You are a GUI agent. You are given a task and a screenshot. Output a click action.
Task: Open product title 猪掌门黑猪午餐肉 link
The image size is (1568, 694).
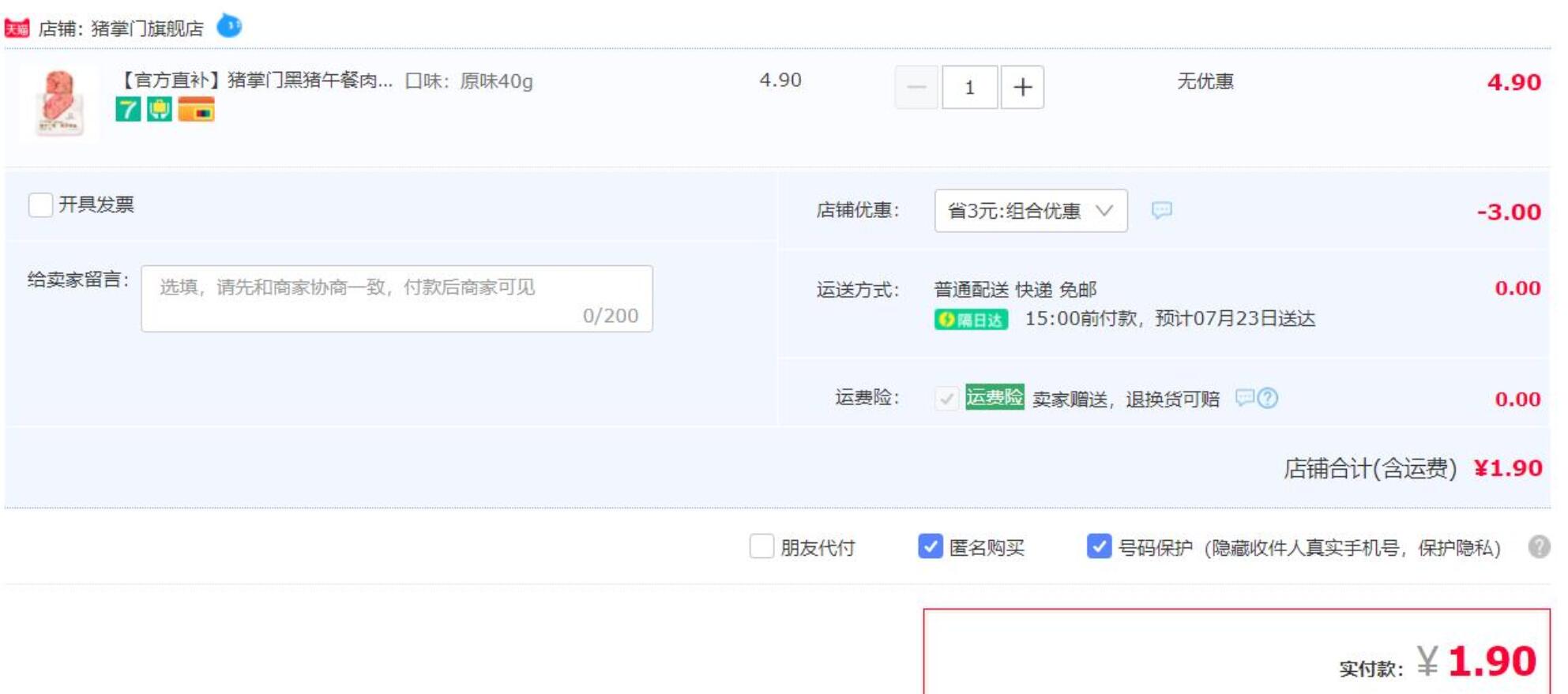coord(254,81)
